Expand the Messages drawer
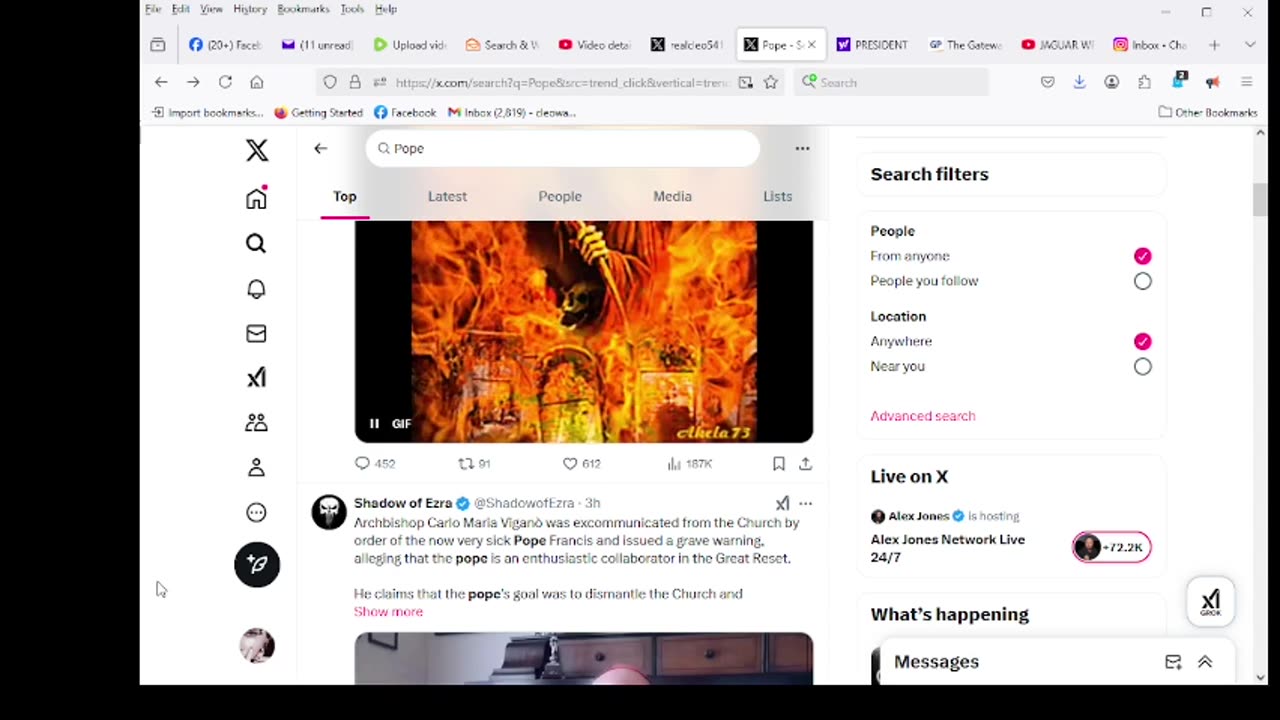This screenshot has width=1280, height=720. (1205, 662)
